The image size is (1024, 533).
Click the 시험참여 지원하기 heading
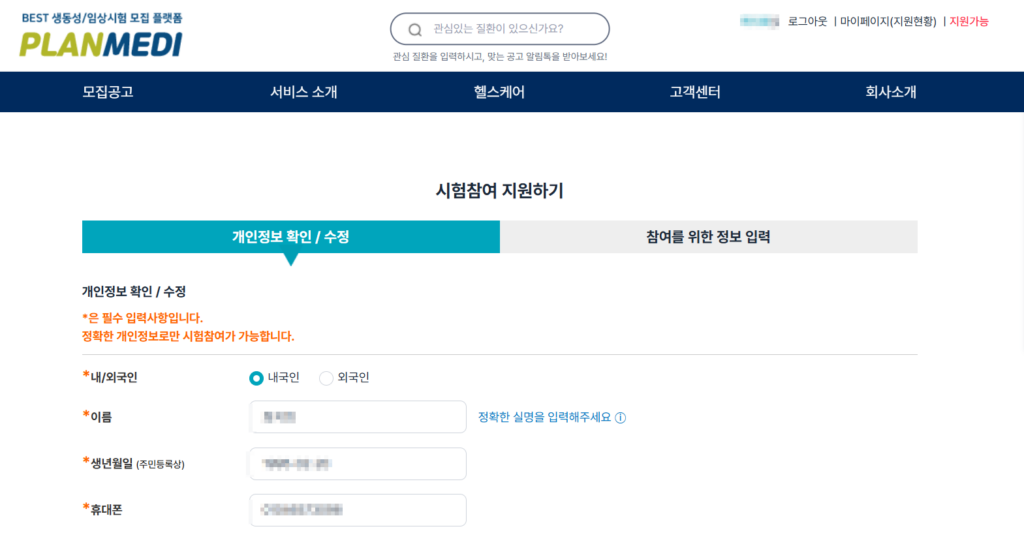[500, 191]
